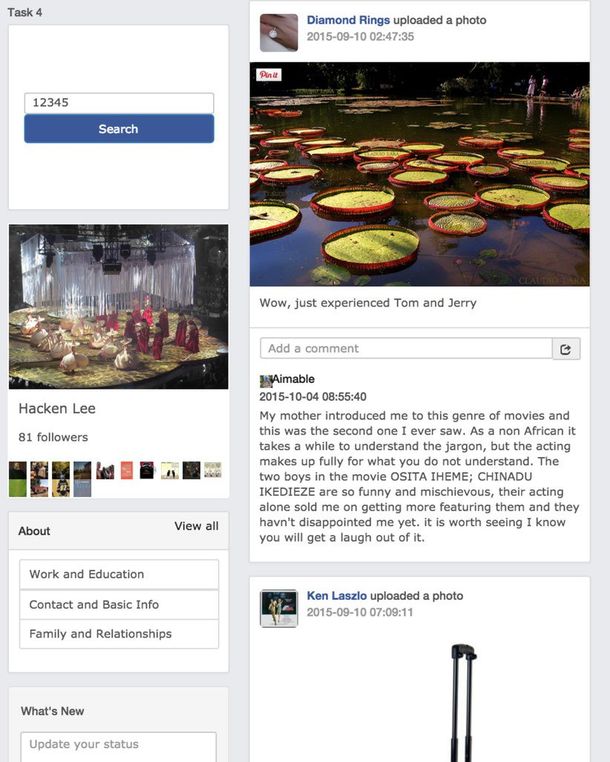Open Contact and Basic Info section
Image resolution: width=610 pixels, height=762 pixels.
click(x=119, y=605)
